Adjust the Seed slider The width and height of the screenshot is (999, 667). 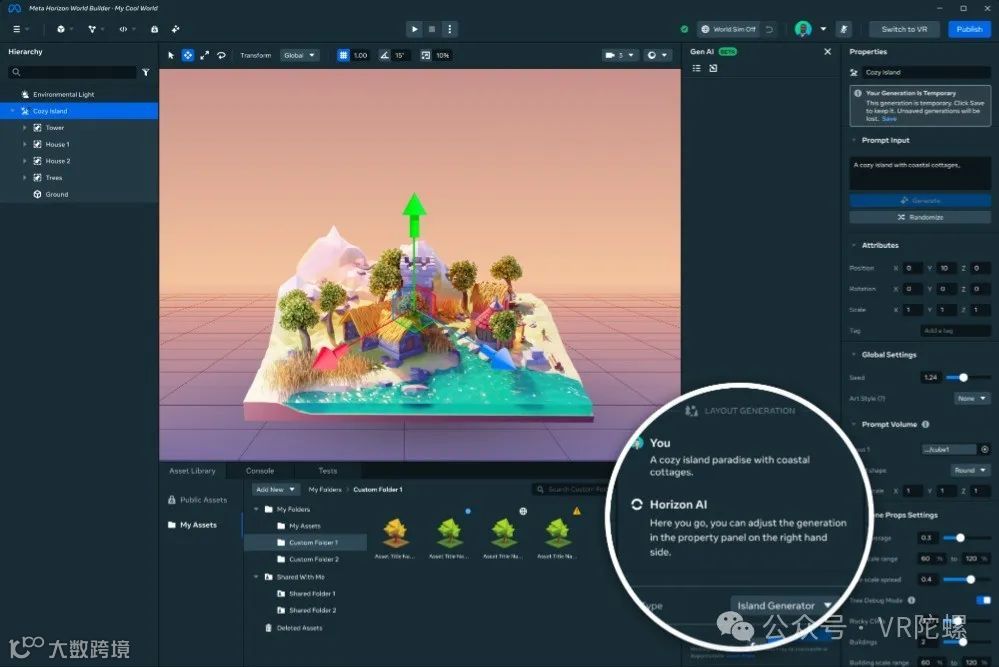click(963, 378)
